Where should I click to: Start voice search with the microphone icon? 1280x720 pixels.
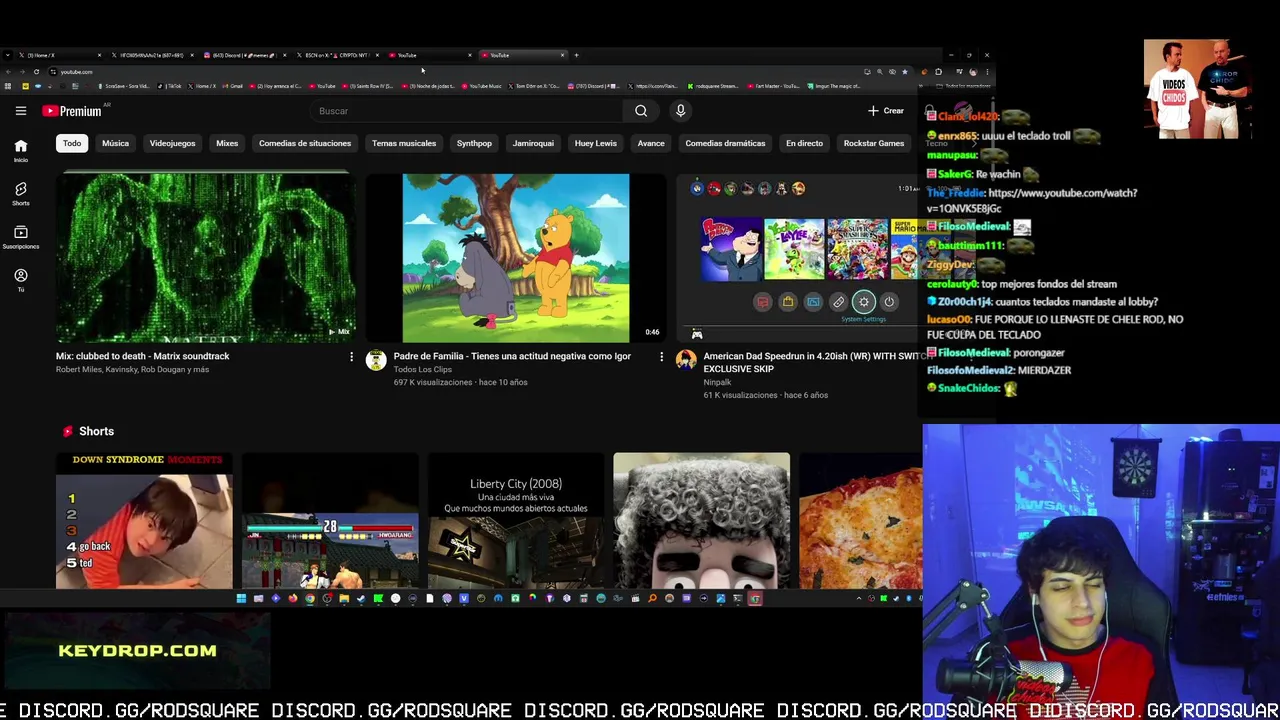[x=680, y=111]
